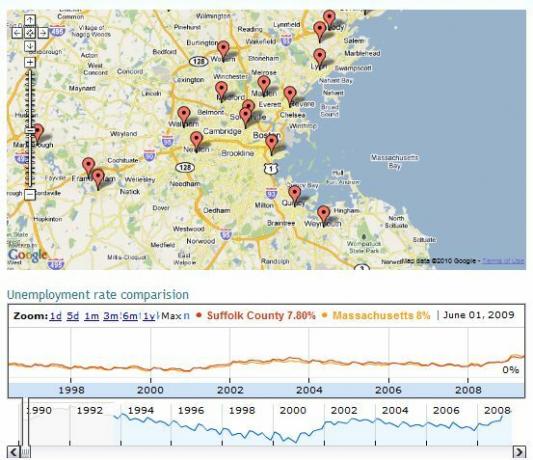This screenshot has width=533, height=460.
Task: Click the June 01, 2009 date label
Action: (479, 315)
